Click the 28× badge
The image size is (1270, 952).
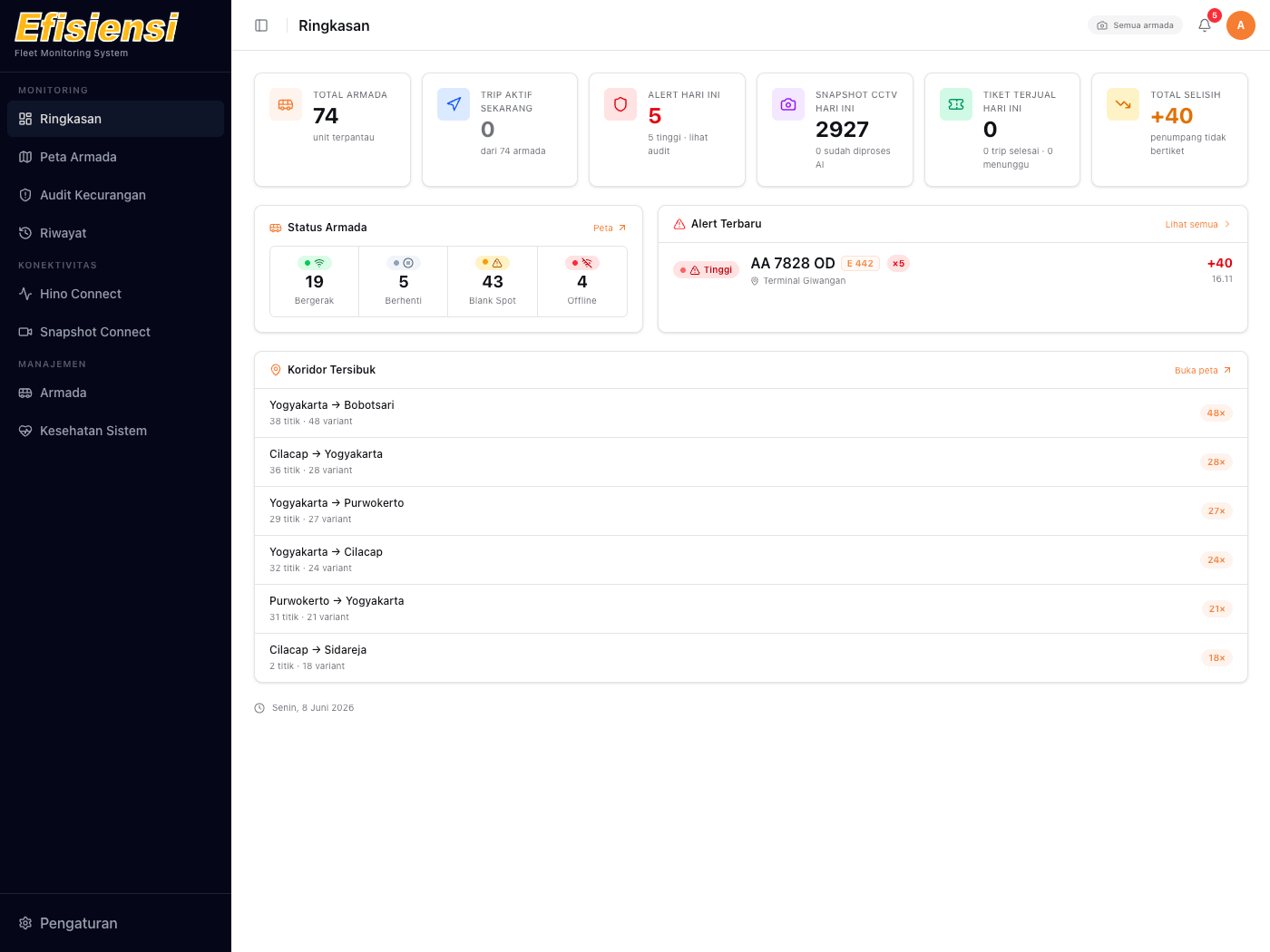click(x=1216, y=462)
